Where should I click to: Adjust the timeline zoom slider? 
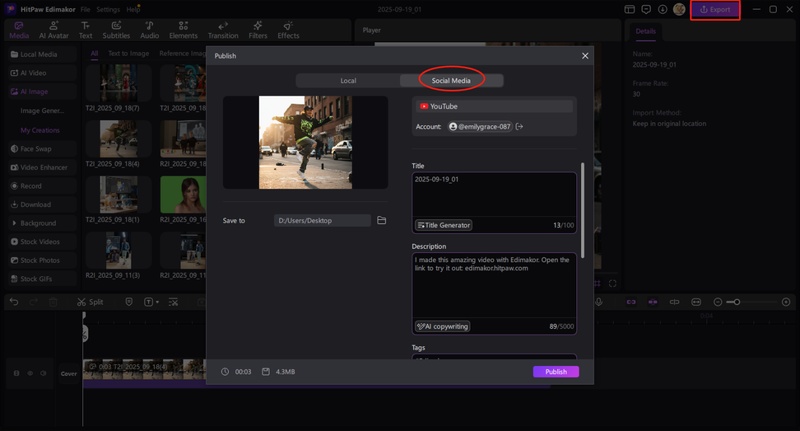[736, 302]
